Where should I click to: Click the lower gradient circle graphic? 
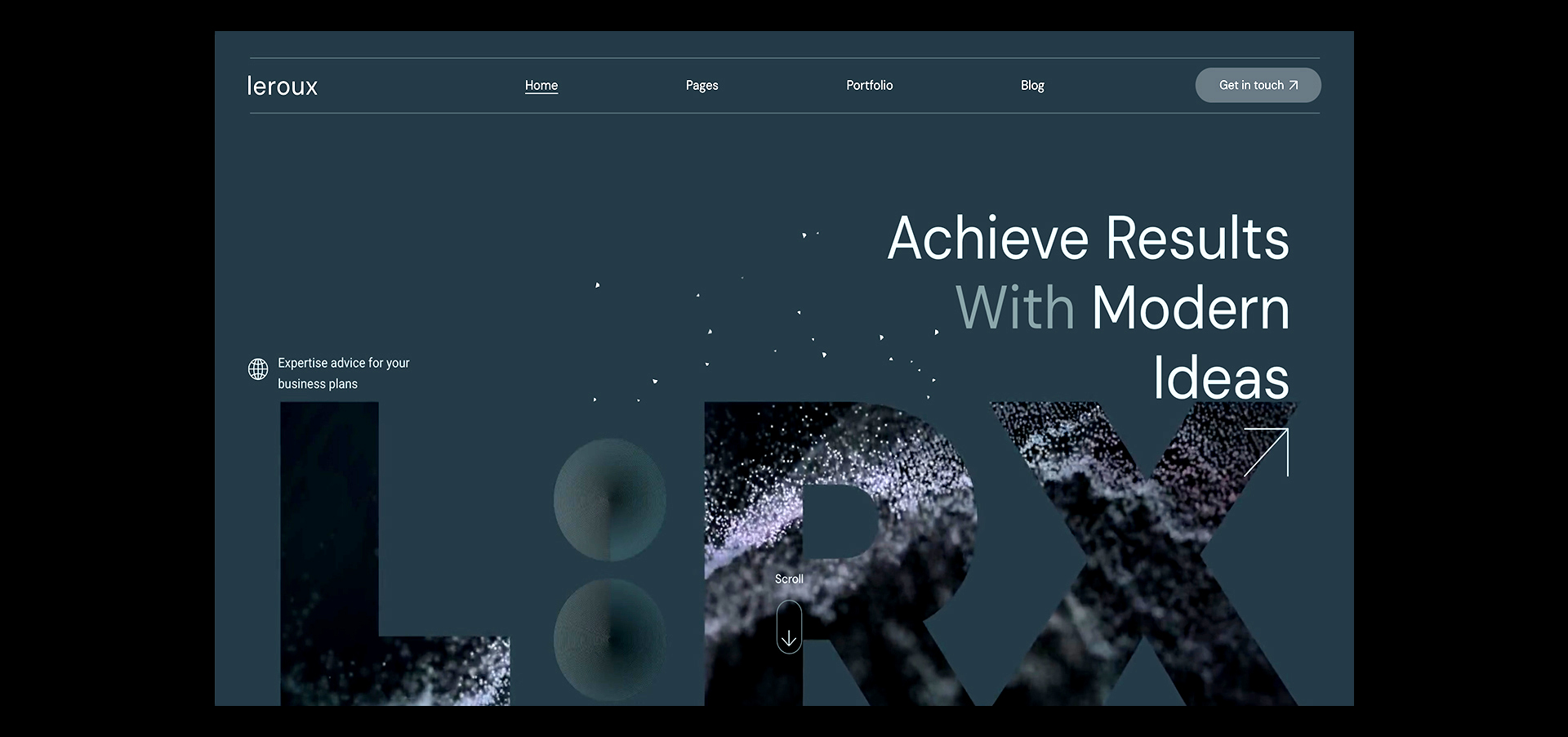pos(609,640)
